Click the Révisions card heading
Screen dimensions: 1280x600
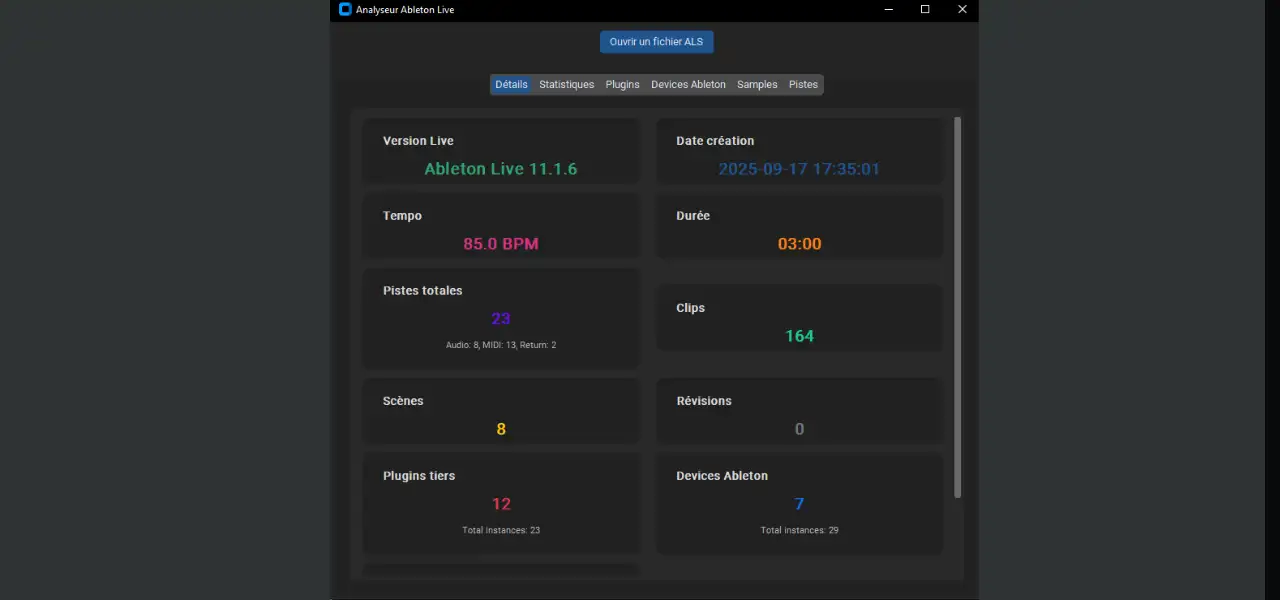point(704,401)
